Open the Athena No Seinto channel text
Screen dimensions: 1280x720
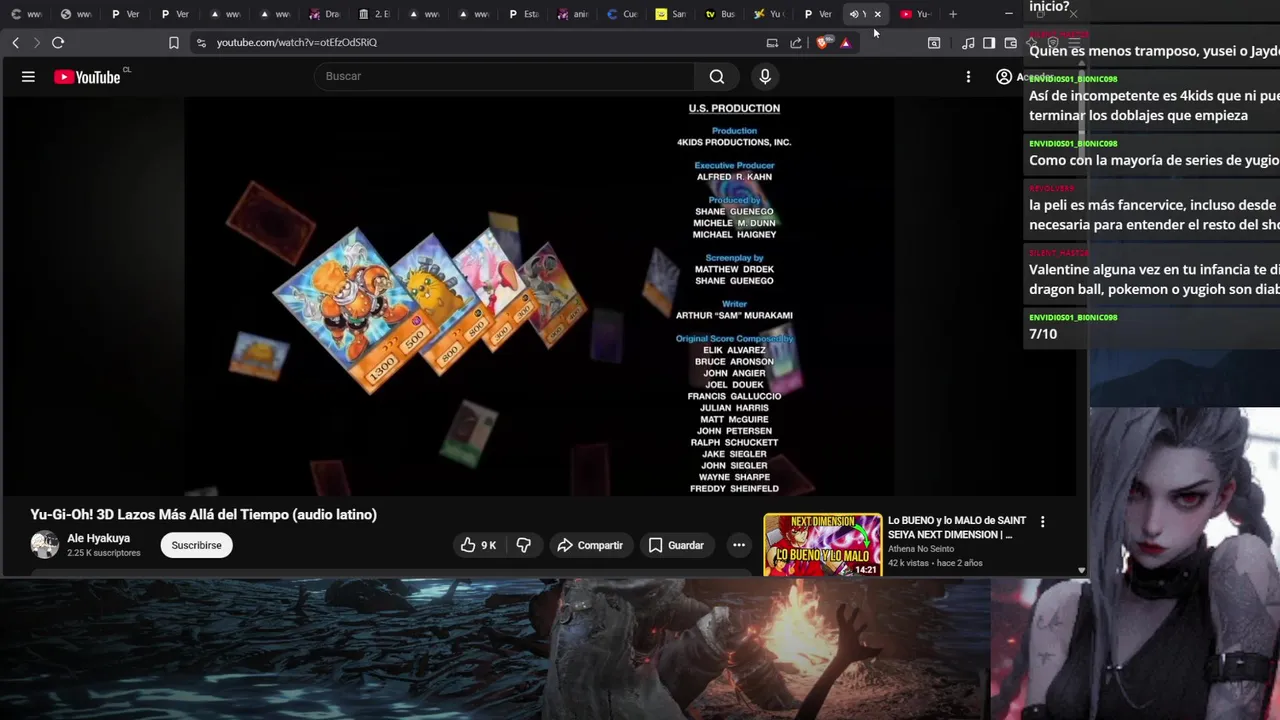920,549
